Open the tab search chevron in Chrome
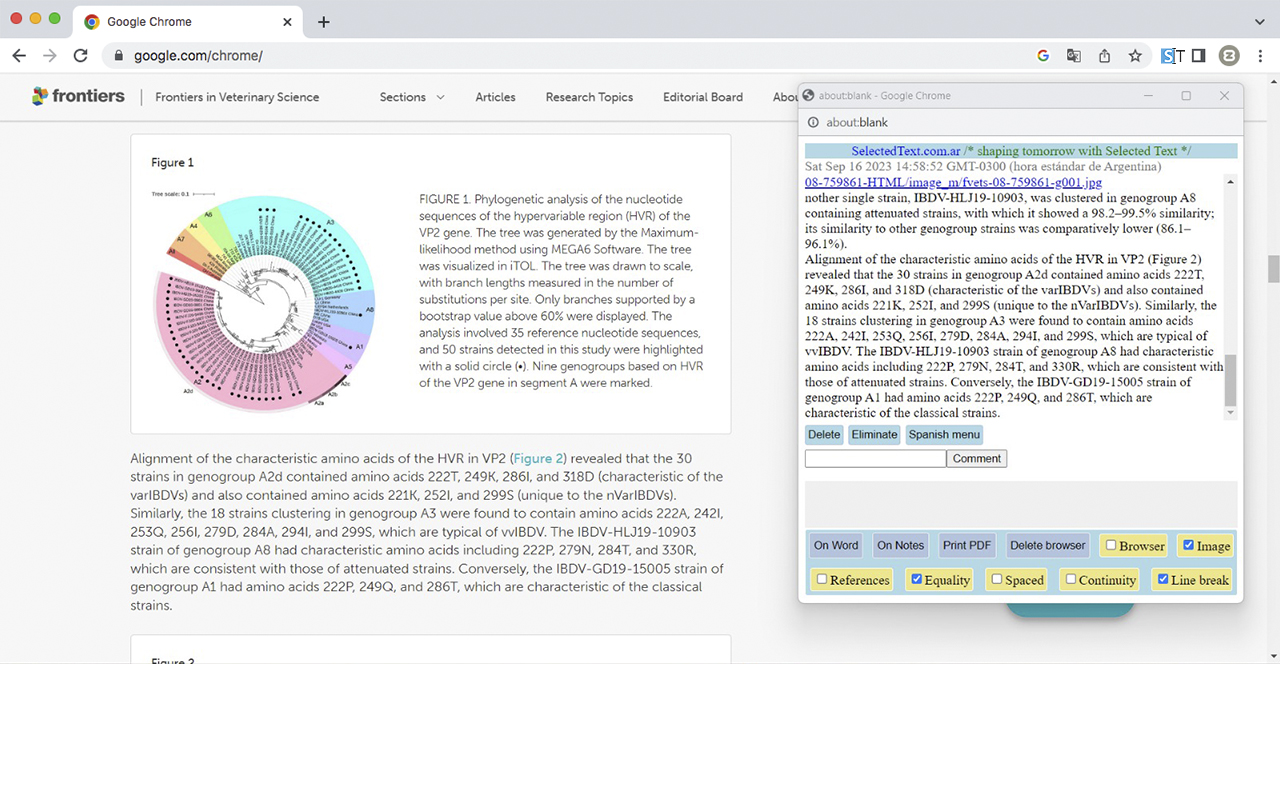This screenshot has width=1280, height=800. pos(1259,22)
